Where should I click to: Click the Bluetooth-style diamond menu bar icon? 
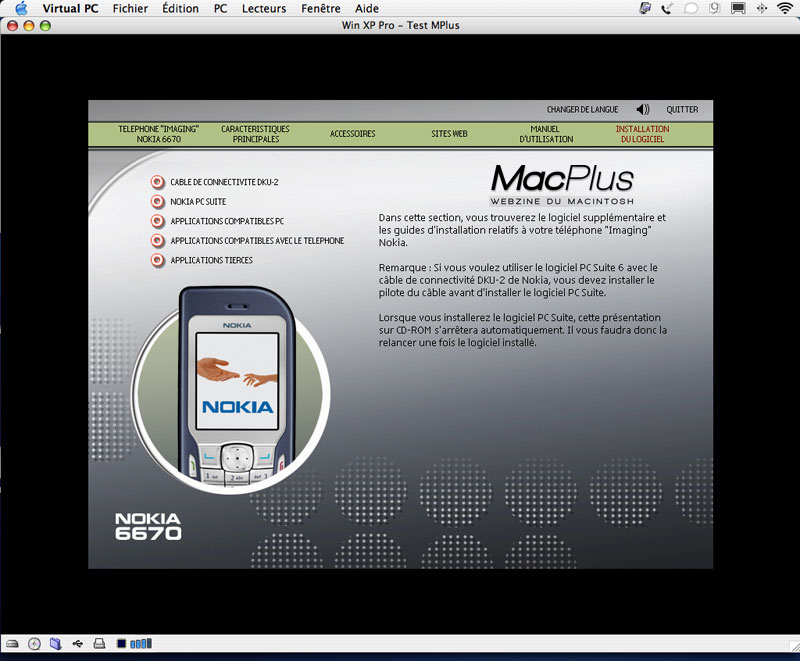[761, 8]
